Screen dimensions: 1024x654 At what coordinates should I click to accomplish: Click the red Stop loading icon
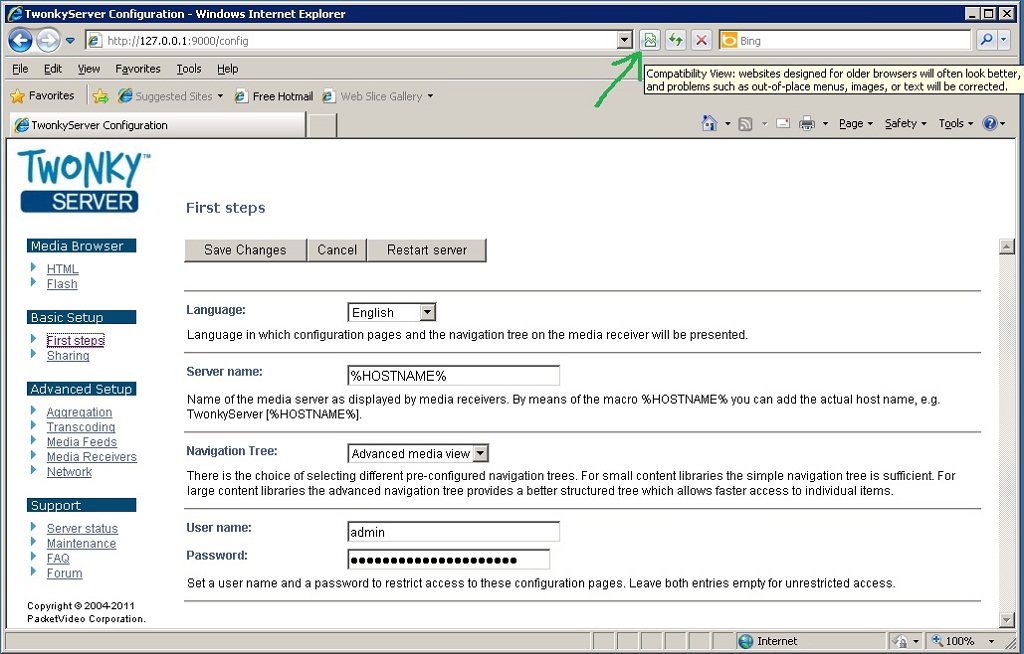coord(700,39)
